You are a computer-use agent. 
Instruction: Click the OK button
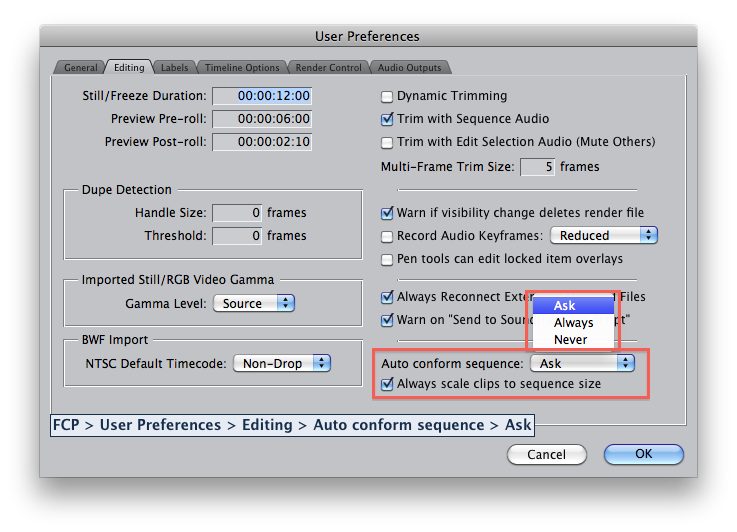(x=643, y=454)
